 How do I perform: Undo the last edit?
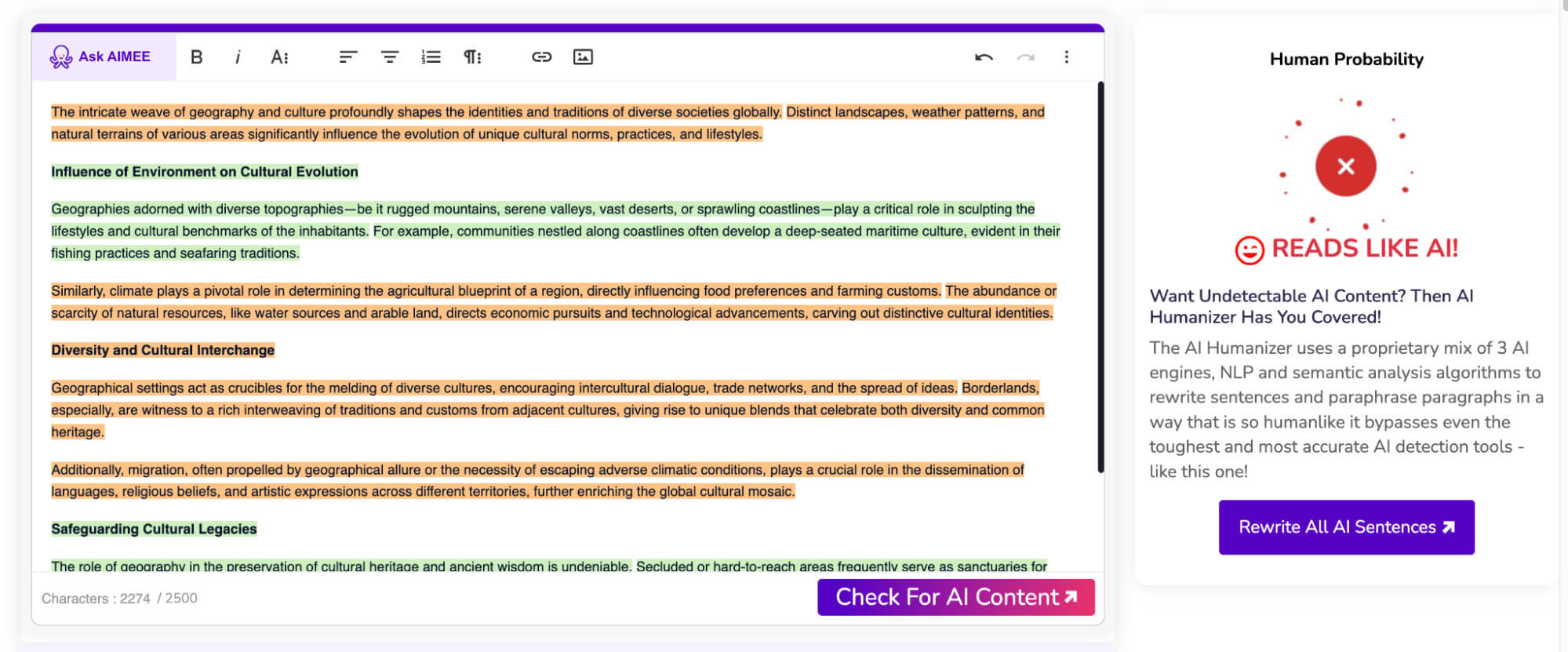(x=984, y=56)
